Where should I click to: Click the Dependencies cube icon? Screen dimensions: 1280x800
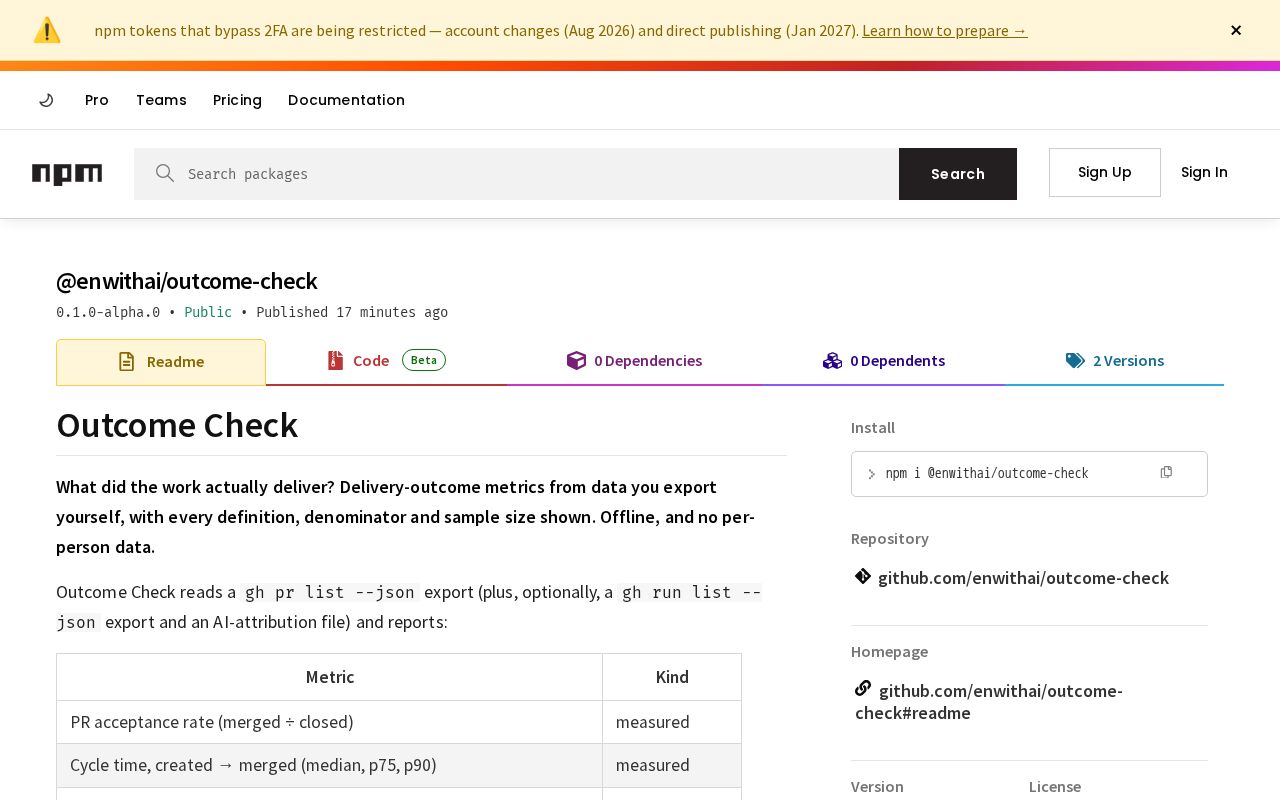576,360
